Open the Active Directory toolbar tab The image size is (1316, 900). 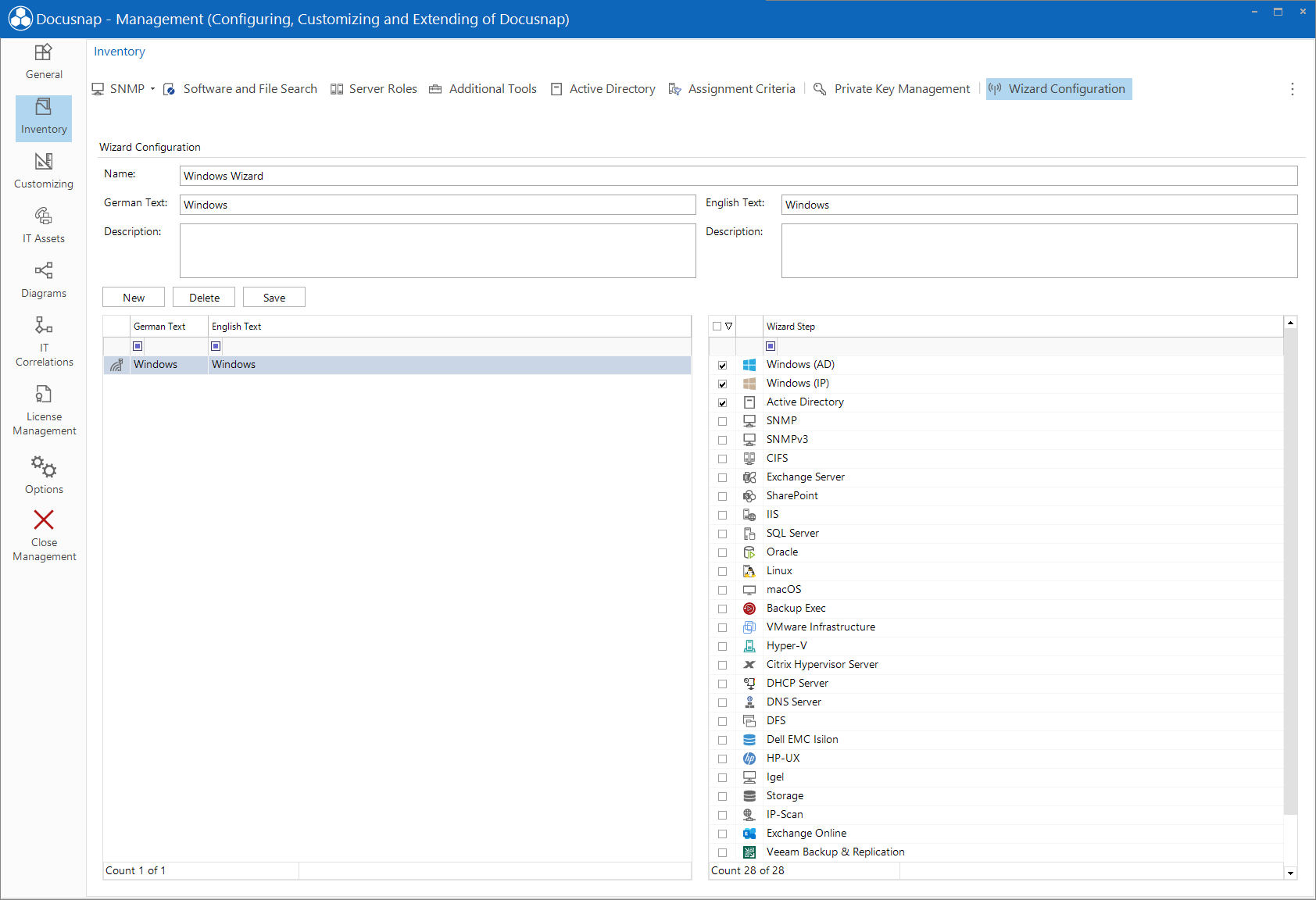click(x=603, y=89)
